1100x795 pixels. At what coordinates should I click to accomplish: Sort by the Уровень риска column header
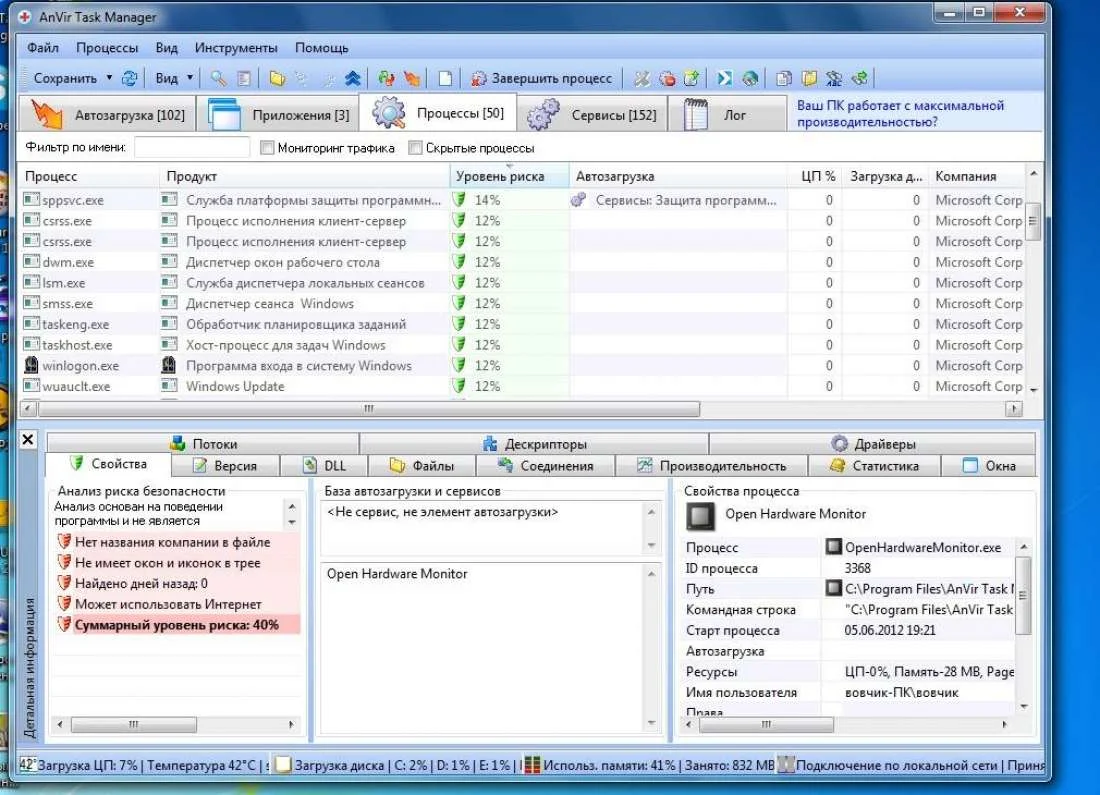pyautogui.click(x=500, y=176)
